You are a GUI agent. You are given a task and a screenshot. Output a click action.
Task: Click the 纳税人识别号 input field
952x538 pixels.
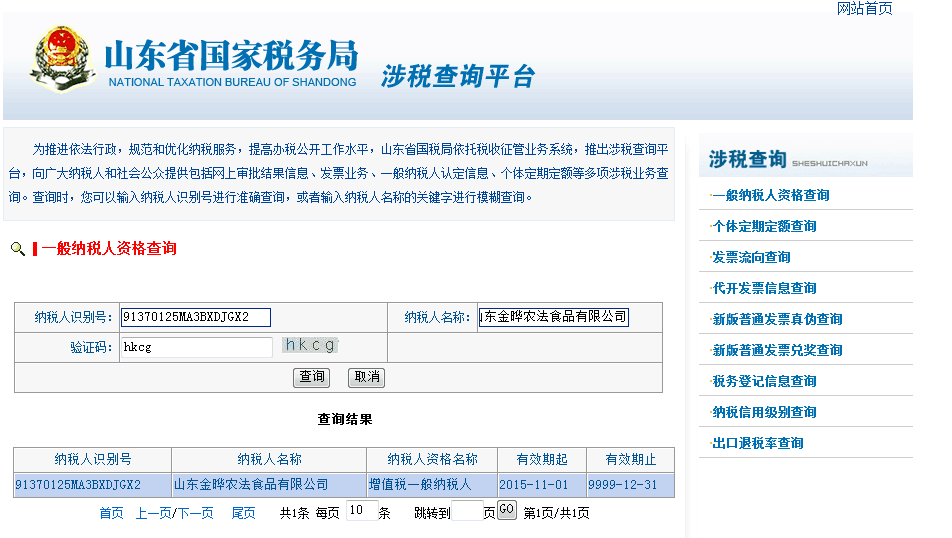point(195,317)
